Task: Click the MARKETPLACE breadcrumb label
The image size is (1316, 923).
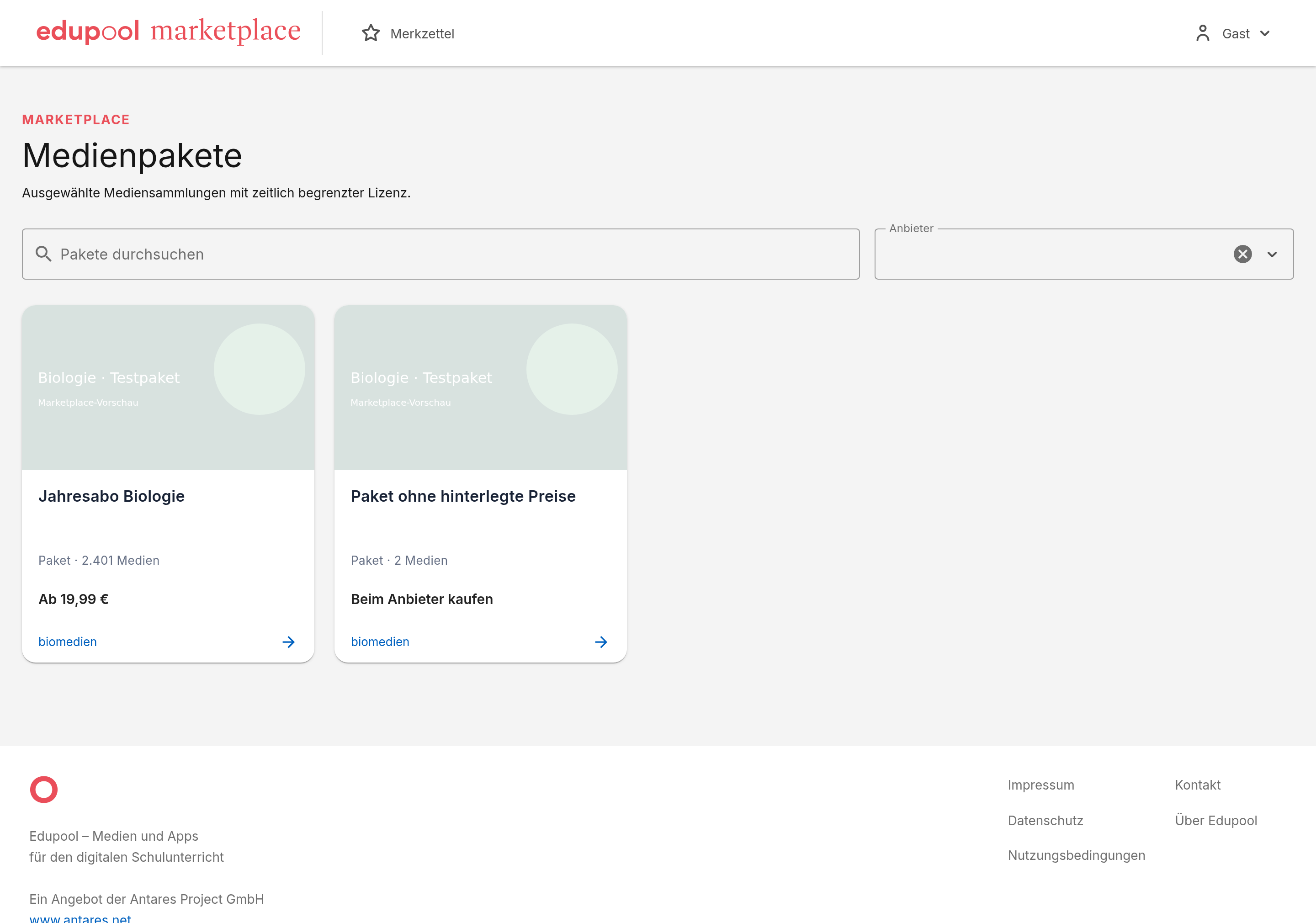Action: [x=76, y=119]
